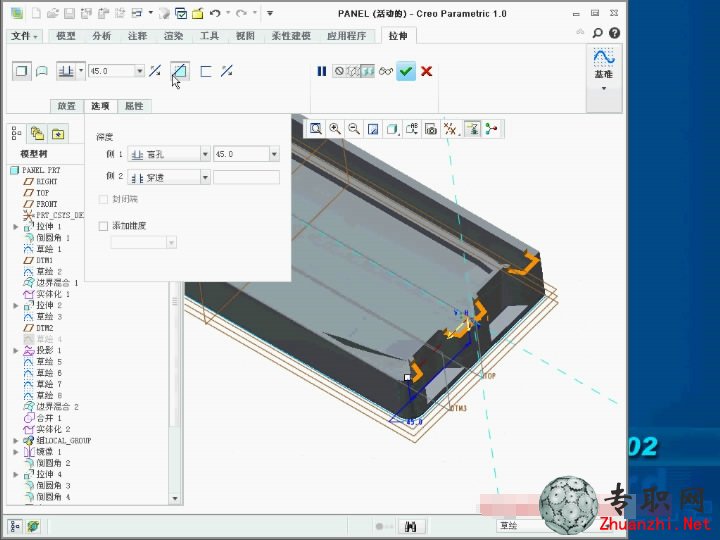Open display style icon menu
The image size is (720, 540).
click(x=392, y=129)
